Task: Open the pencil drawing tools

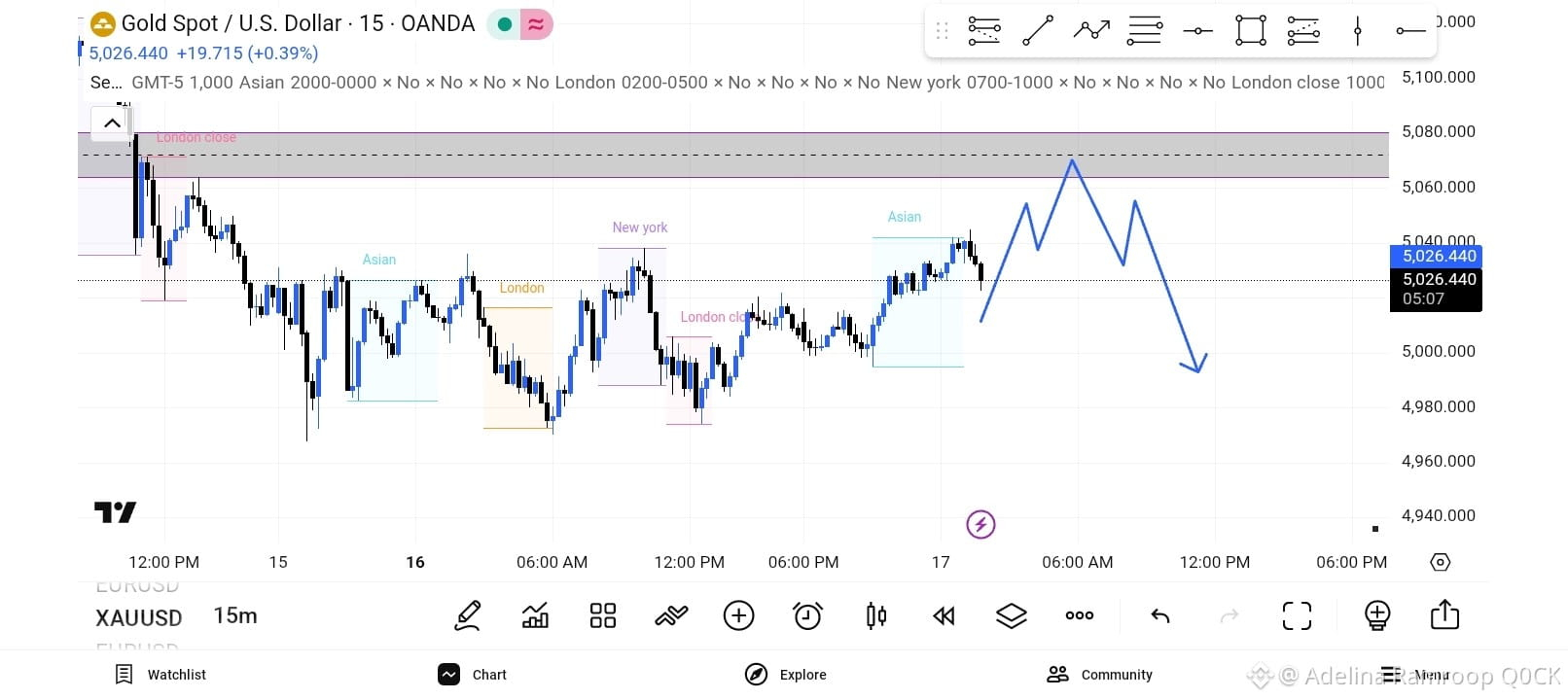Action: click(468, 615)
